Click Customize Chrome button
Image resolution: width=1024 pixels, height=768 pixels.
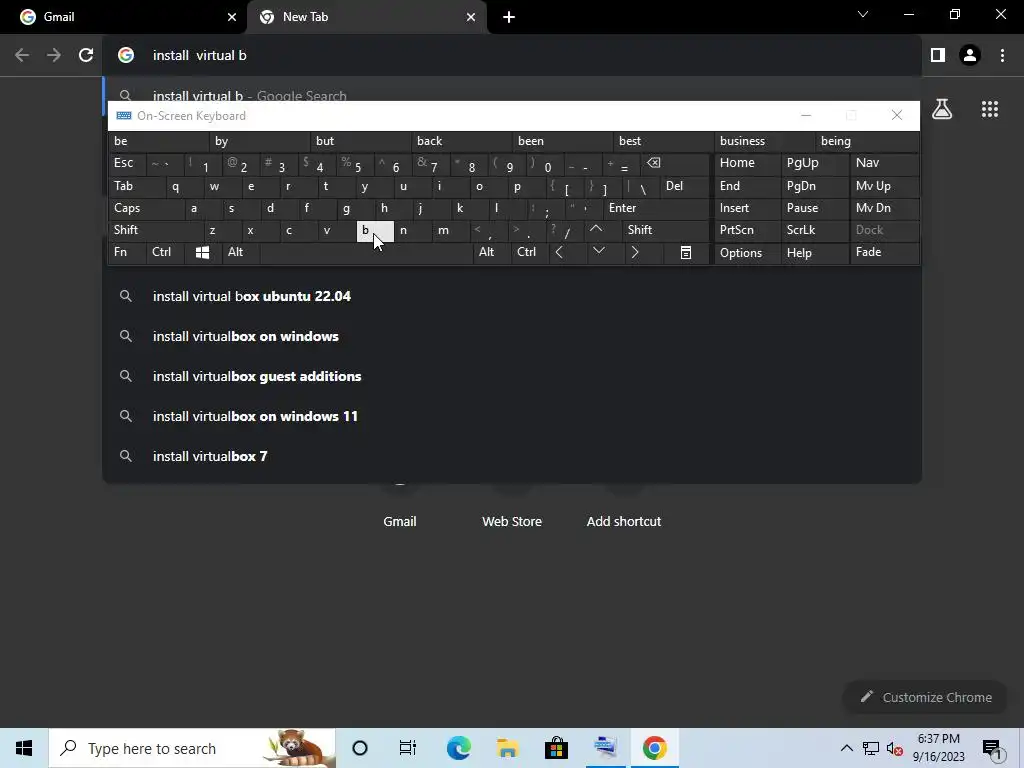point(926,697)
